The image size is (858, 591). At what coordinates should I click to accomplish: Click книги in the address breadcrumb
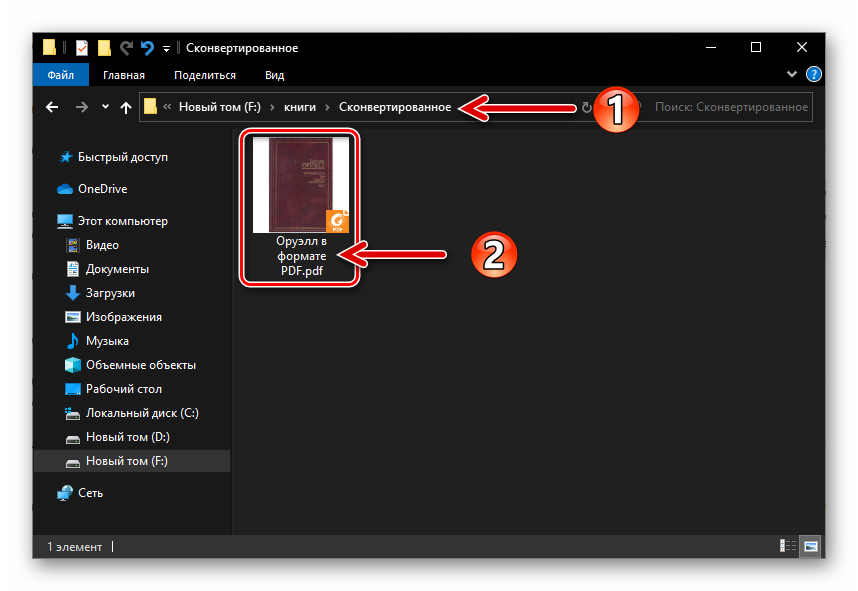pyautogui.click(x=300, y=107)
